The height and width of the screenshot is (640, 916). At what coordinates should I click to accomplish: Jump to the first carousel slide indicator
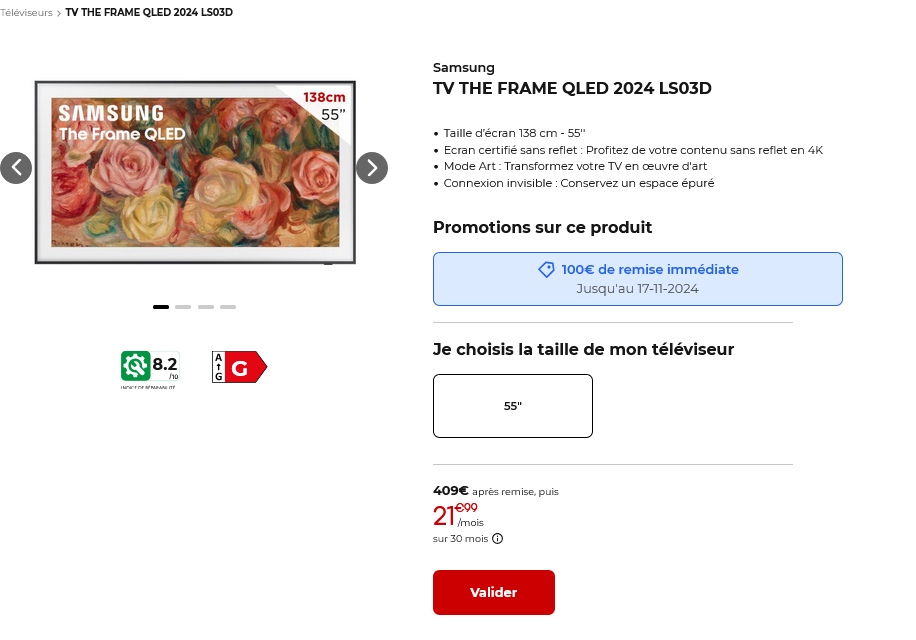(161, 307)
